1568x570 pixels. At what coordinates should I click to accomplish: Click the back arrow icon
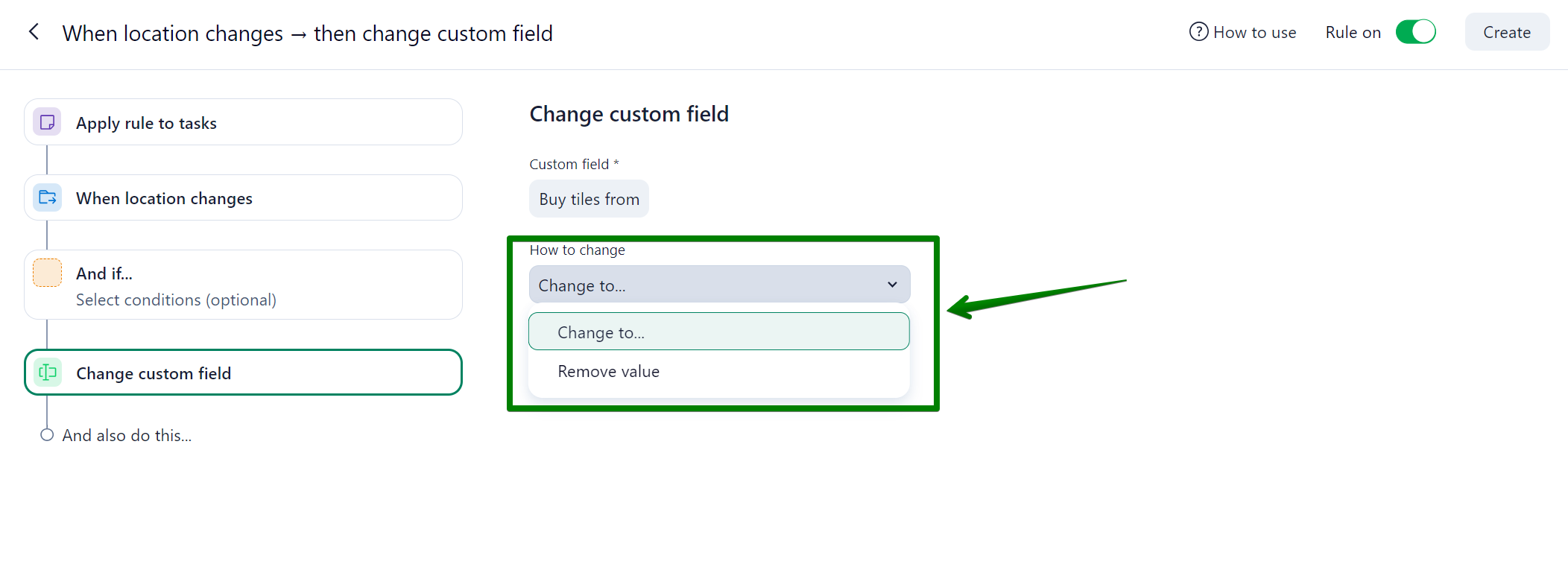(x=34, y=32)
